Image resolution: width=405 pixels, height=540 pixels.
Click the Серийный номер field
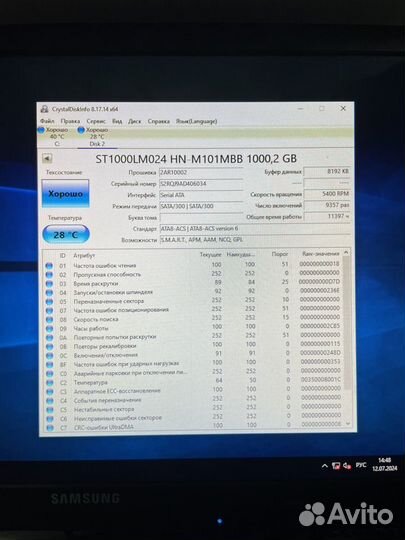201,184
